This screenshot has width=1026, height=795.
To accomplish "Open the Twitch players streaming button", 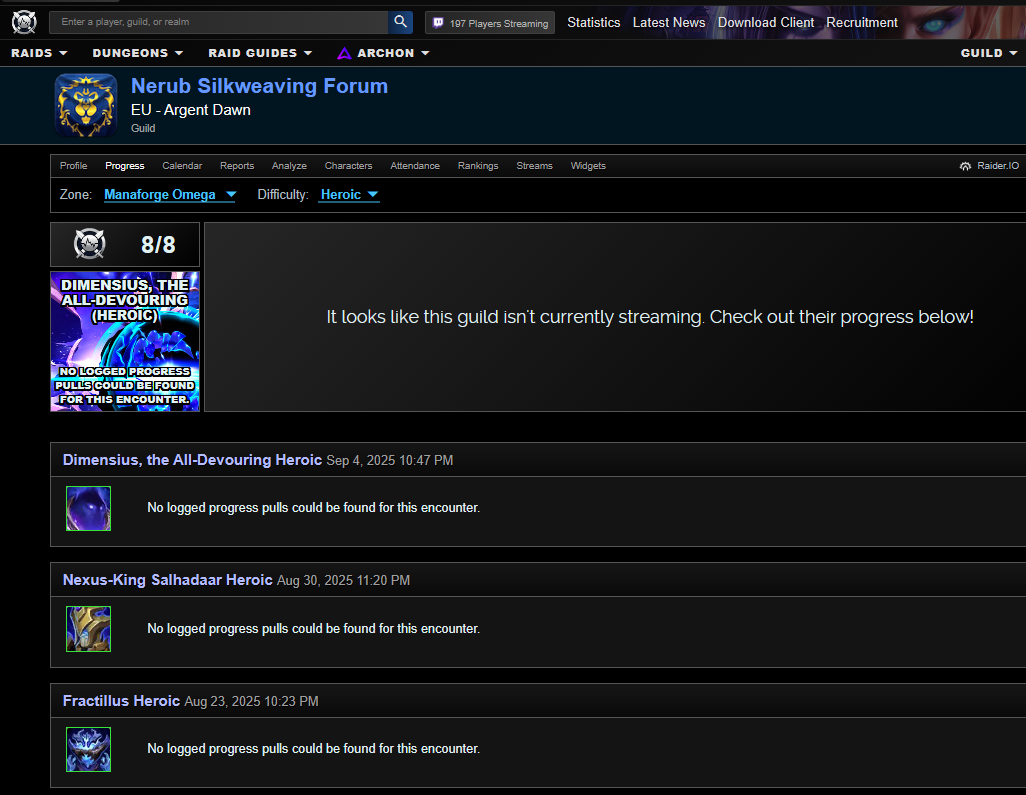I will [490, 23].
